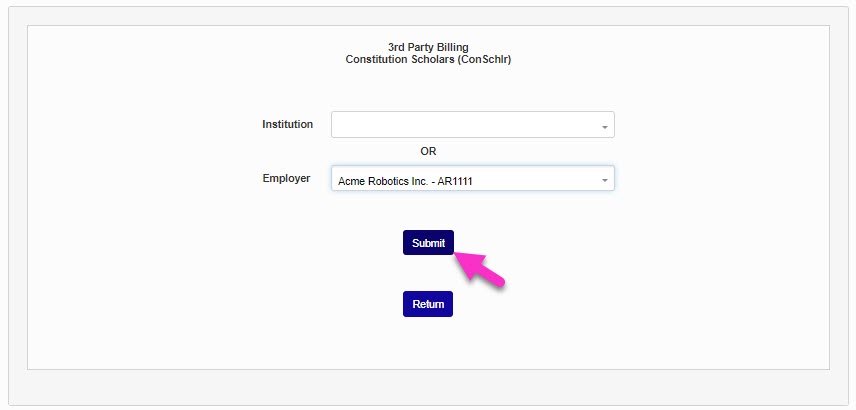Click the 3rd Party Billing heading

point(428,47)
